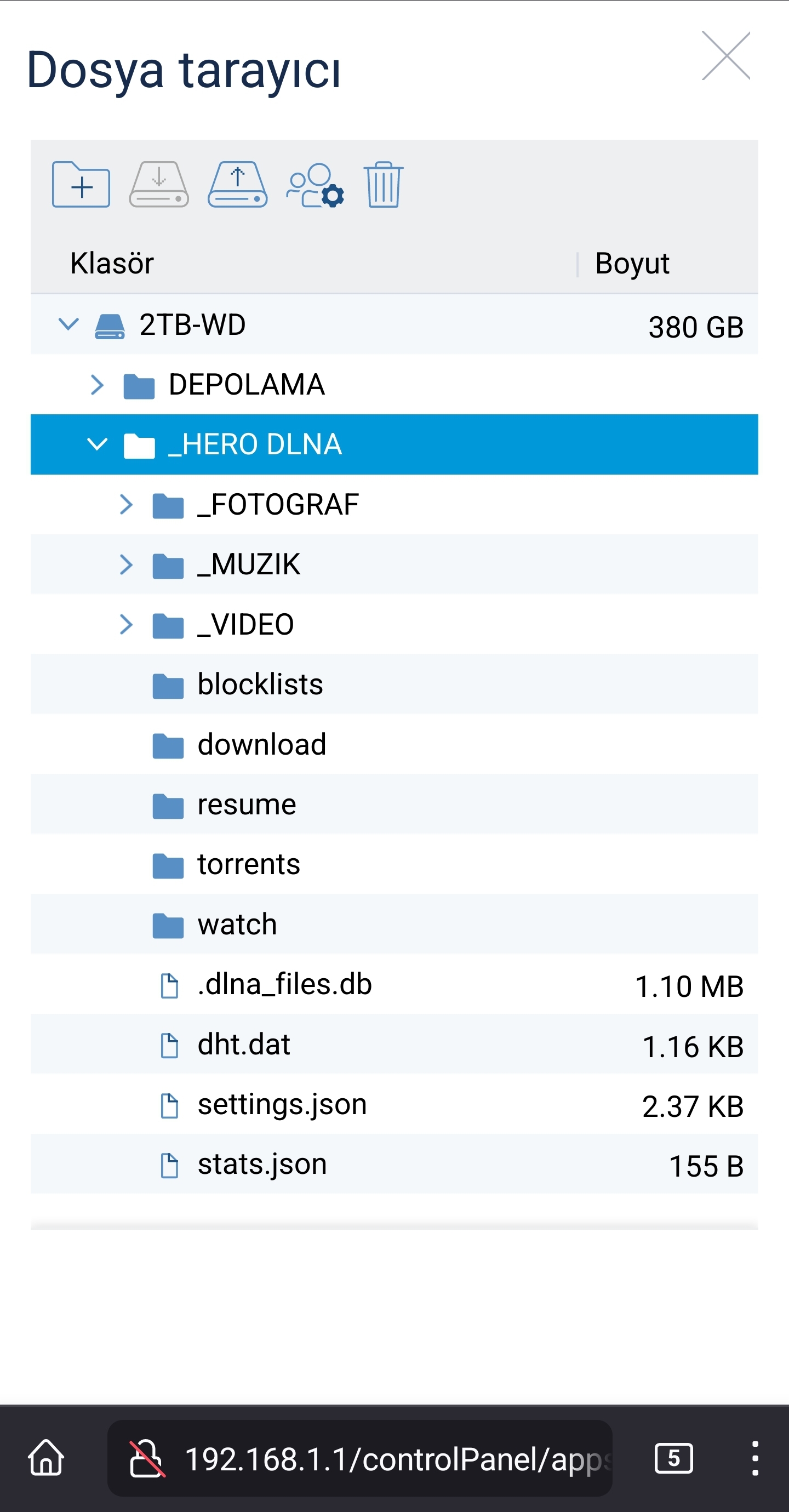This screenshot has width=789, height=1512.
Task: Click the _FOTOGRAF folder icon
Action: click(x=168, y=506)
